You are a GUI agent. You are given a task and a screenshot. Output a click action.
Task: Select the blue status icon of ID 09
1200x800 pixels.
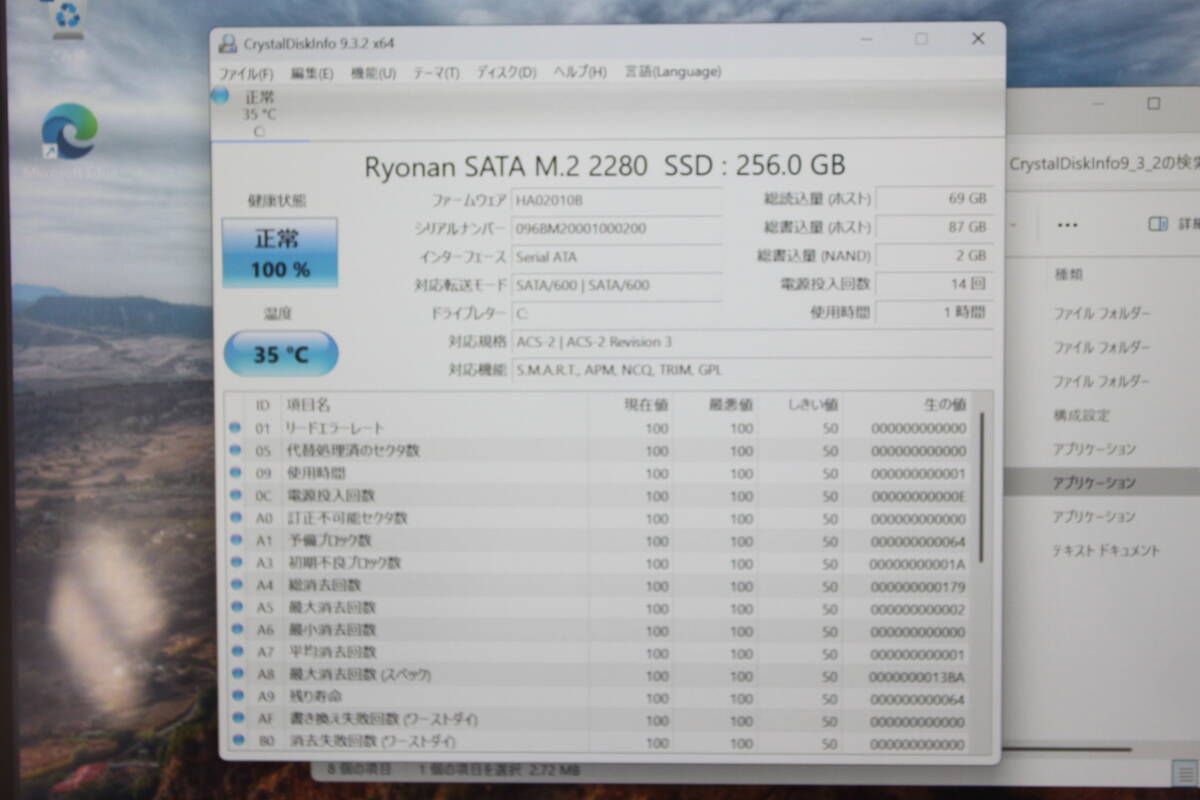(235, 473)
